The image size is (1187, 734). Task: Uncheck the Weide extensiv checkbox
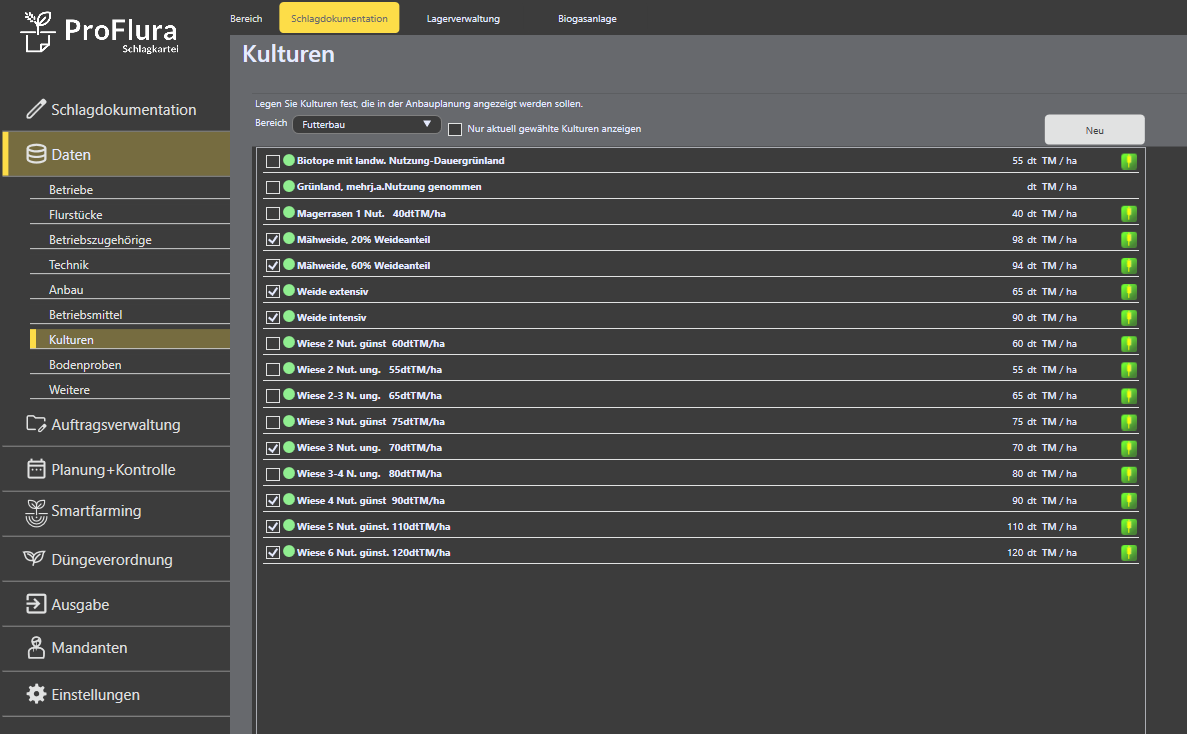point(273,292)
